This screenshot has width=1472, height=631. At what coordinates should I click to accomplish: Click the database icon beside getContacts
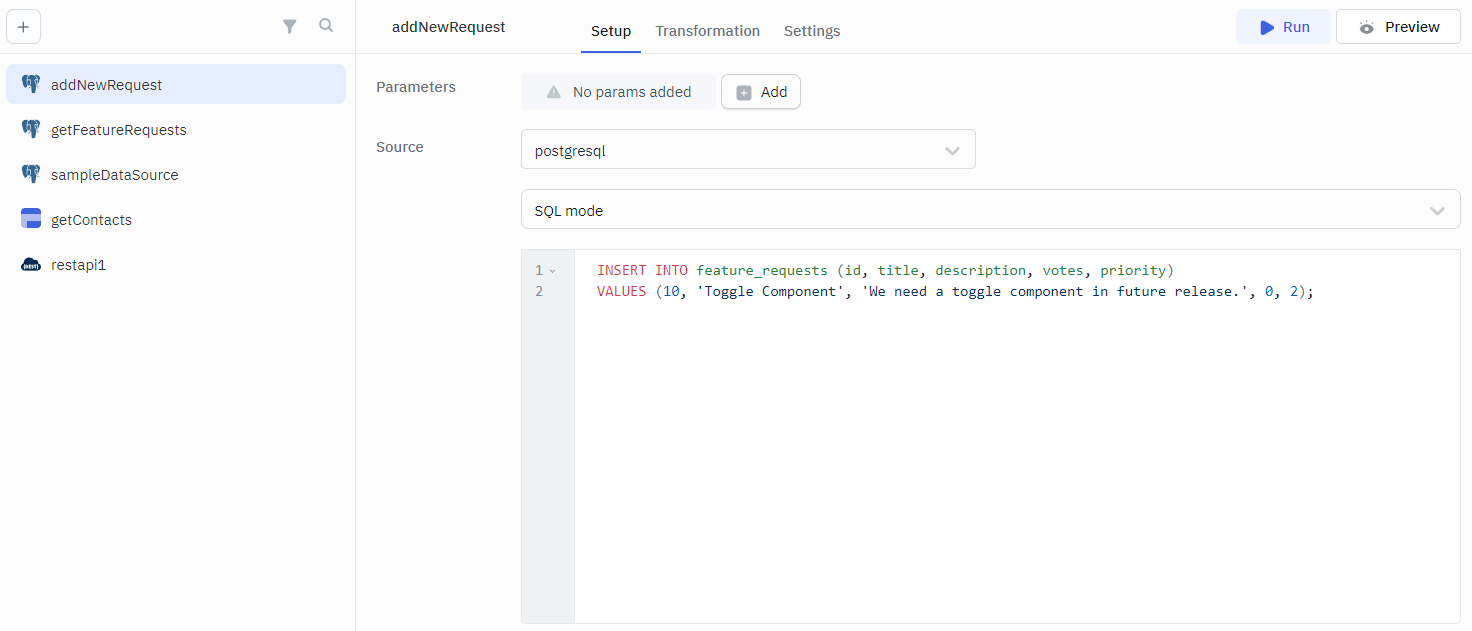31,220
